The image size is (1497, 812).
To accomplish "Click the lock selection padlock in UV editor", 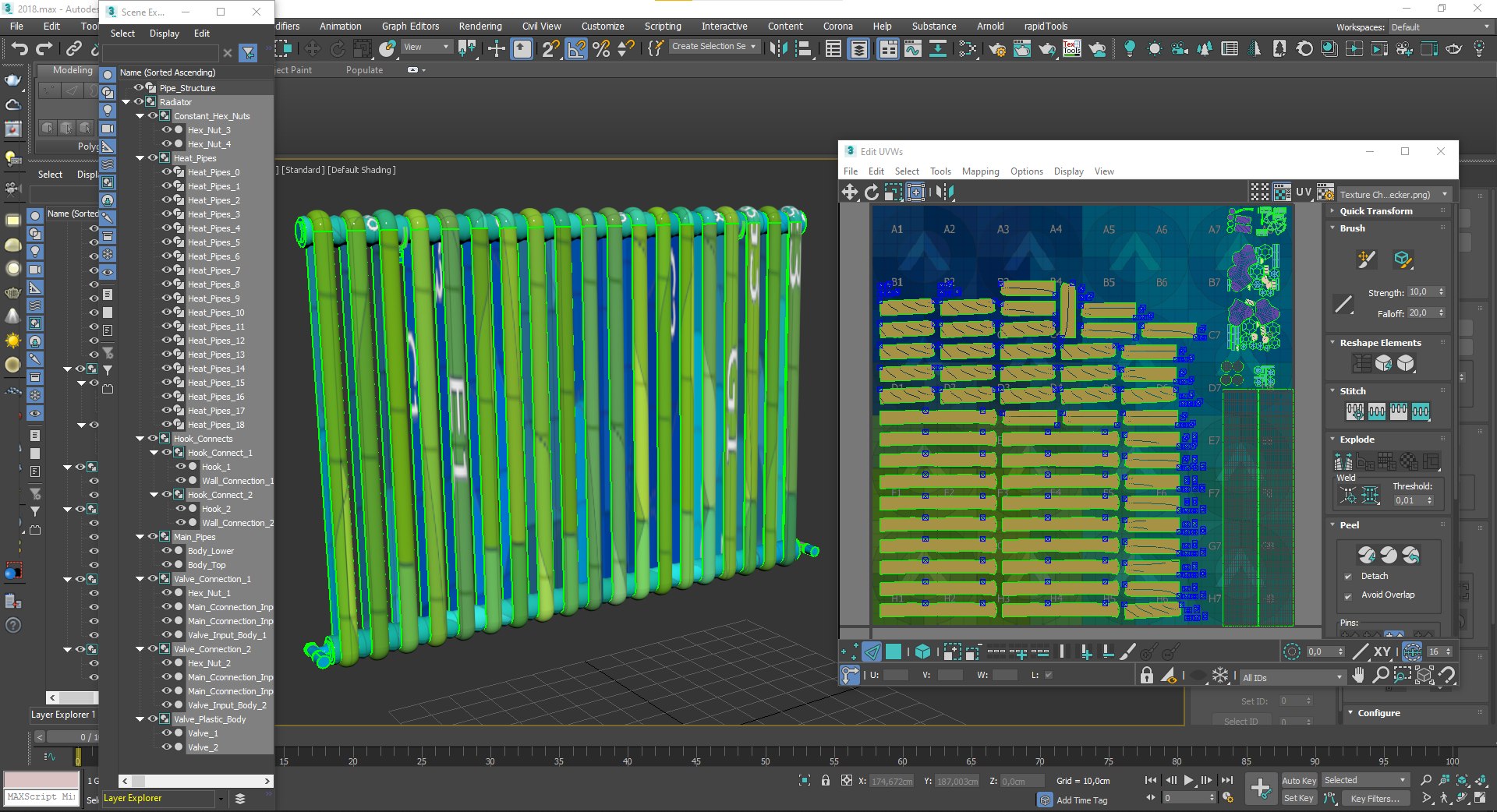I will [x=1146, y=676].
